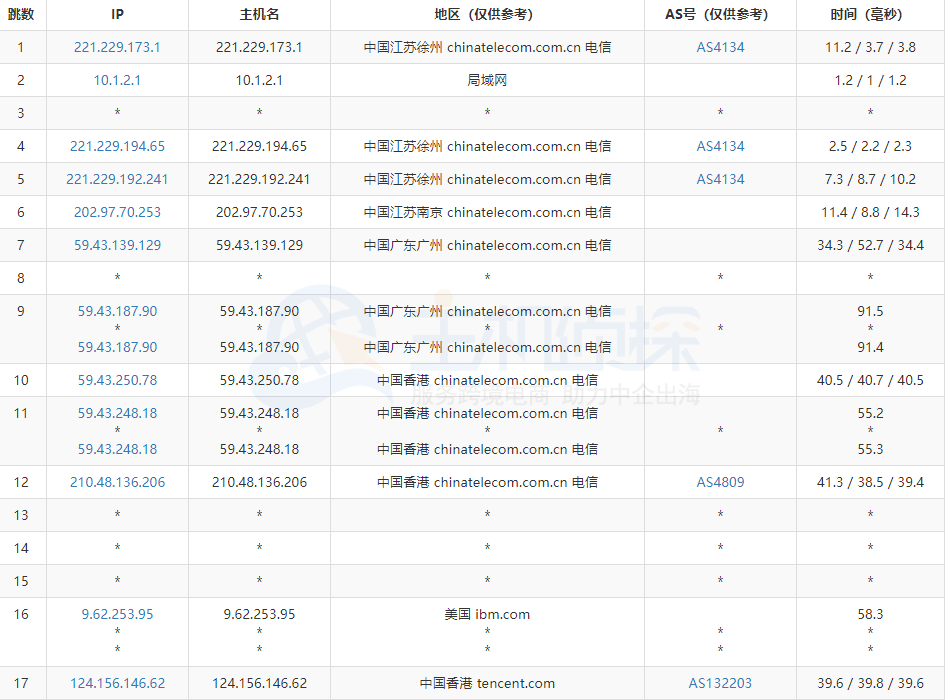Select the 221.229.194.65 link in the IP column
The image size is (946, 700).
click(117, 146)
